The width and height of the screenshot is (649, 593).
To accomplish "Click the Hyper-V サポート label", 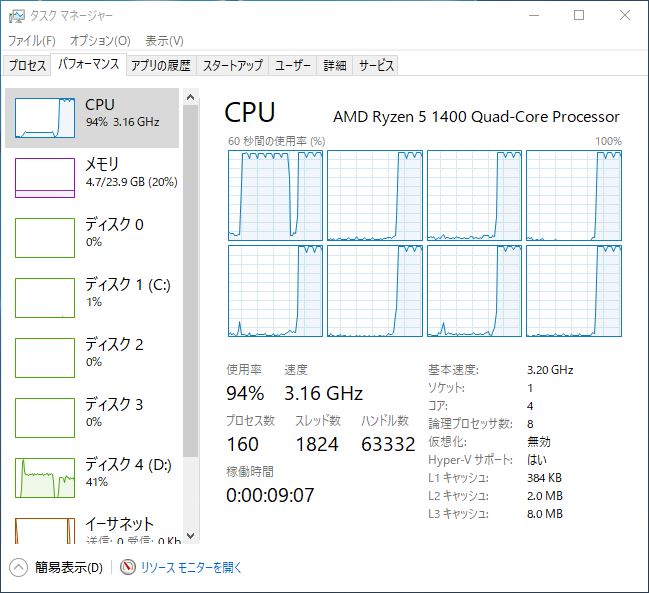I will [x=470, y=460].
